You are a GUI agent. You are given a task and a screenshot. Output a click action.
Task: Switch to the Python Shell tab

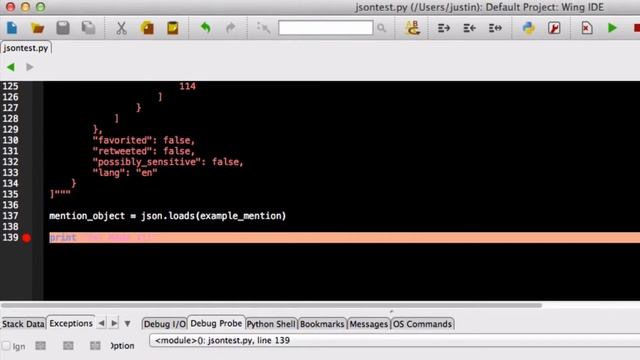click(x=271, y=324)
